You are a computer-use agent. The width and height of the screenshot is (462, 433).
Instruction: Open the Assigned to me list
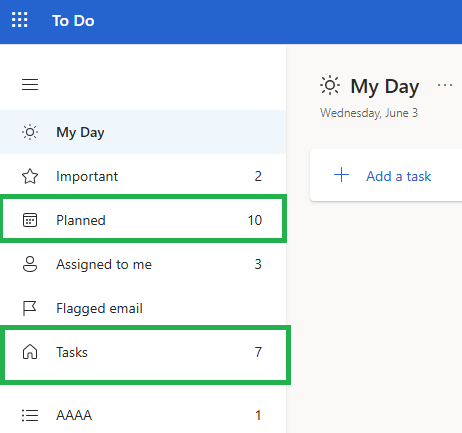[143, 264]
